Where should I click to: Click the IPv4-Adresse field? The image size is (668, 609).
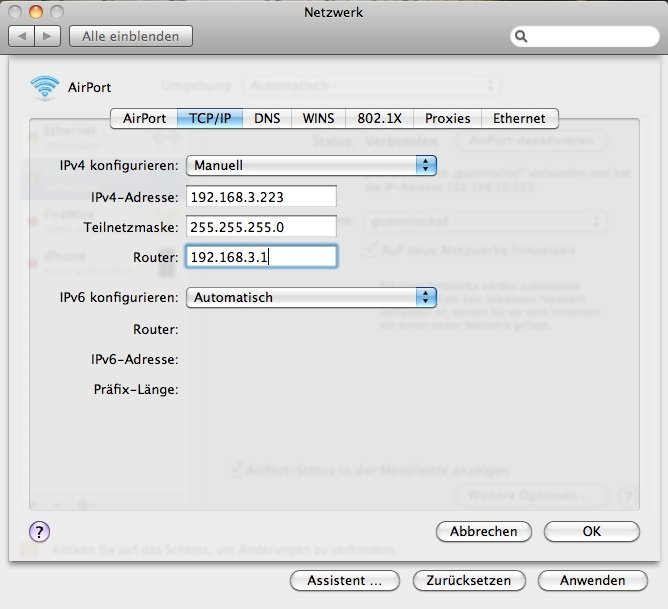tap(261, 197)
